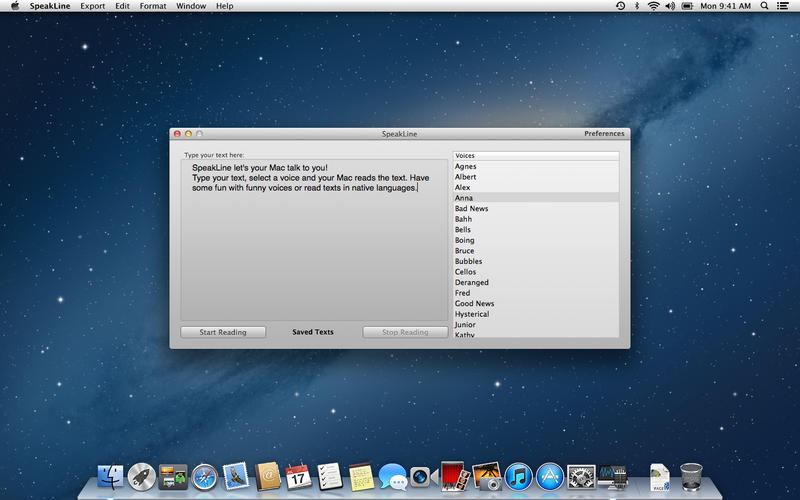Open the volume speaker menu icon

[x=670, y=6]
